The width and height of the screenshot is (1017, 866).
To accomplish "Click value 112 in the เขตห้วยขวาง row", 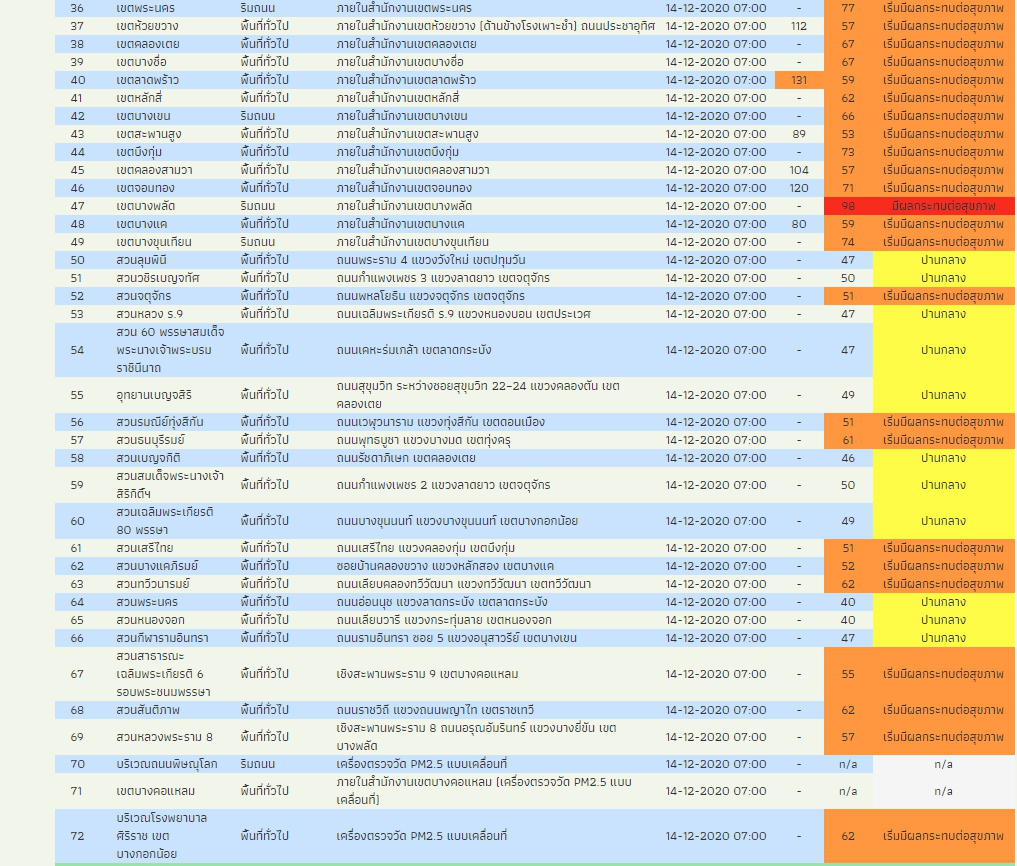I will (x=799, y=27).
